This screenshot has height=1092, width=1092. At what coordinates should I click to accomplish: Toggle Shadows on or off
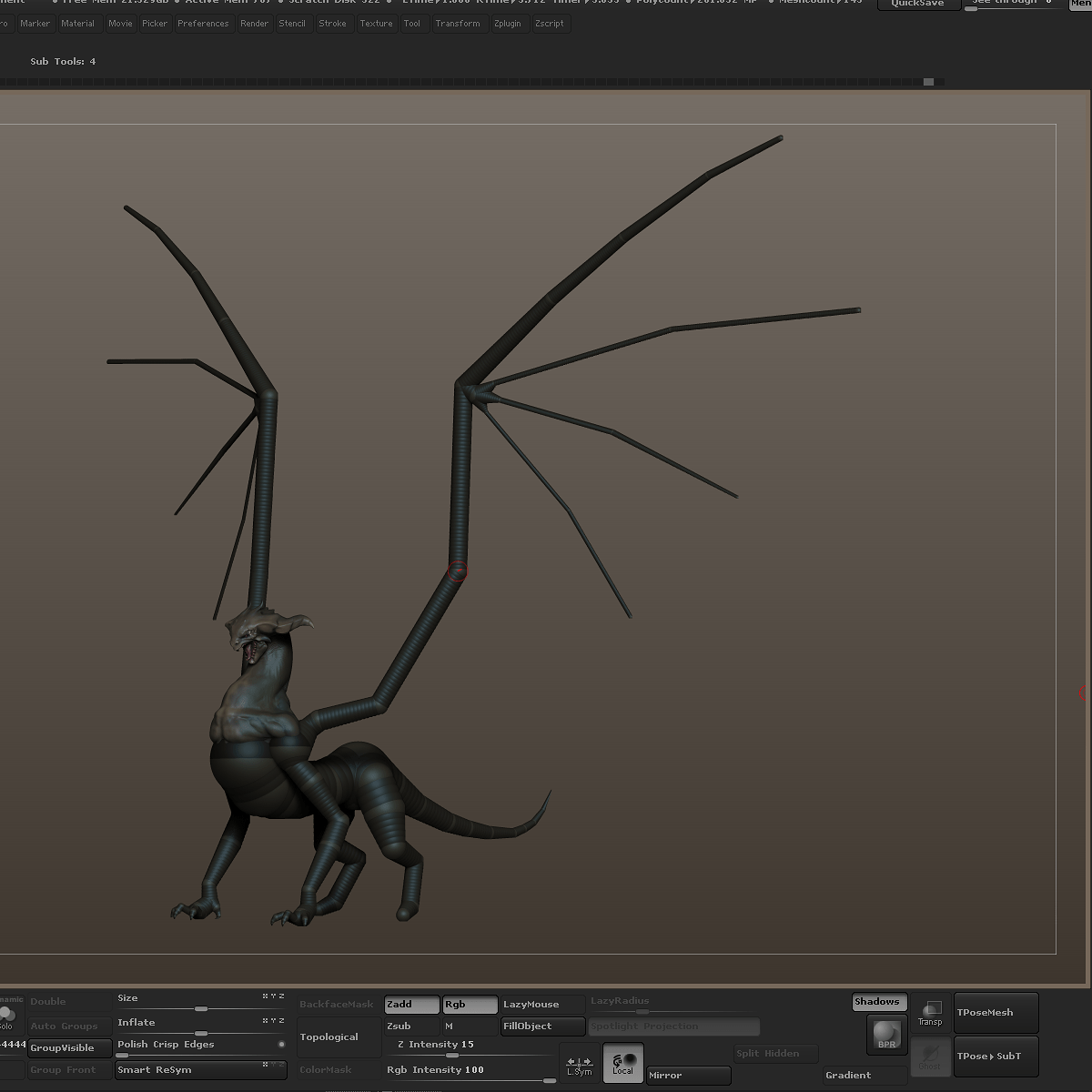[x=879, y=1002]
